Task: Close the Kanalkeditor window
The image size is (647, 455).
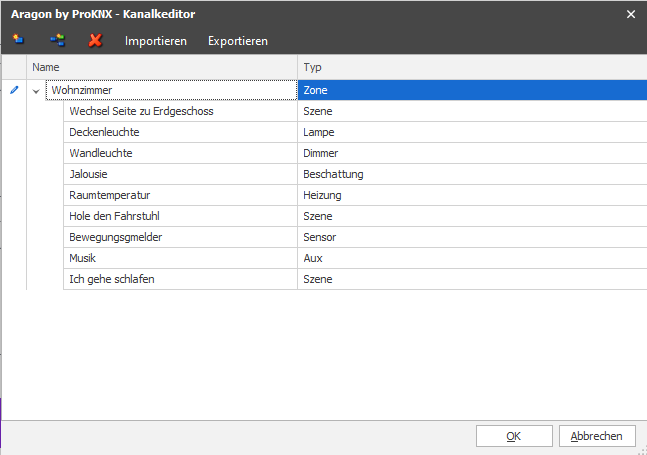Action: [x=631, y=14]
